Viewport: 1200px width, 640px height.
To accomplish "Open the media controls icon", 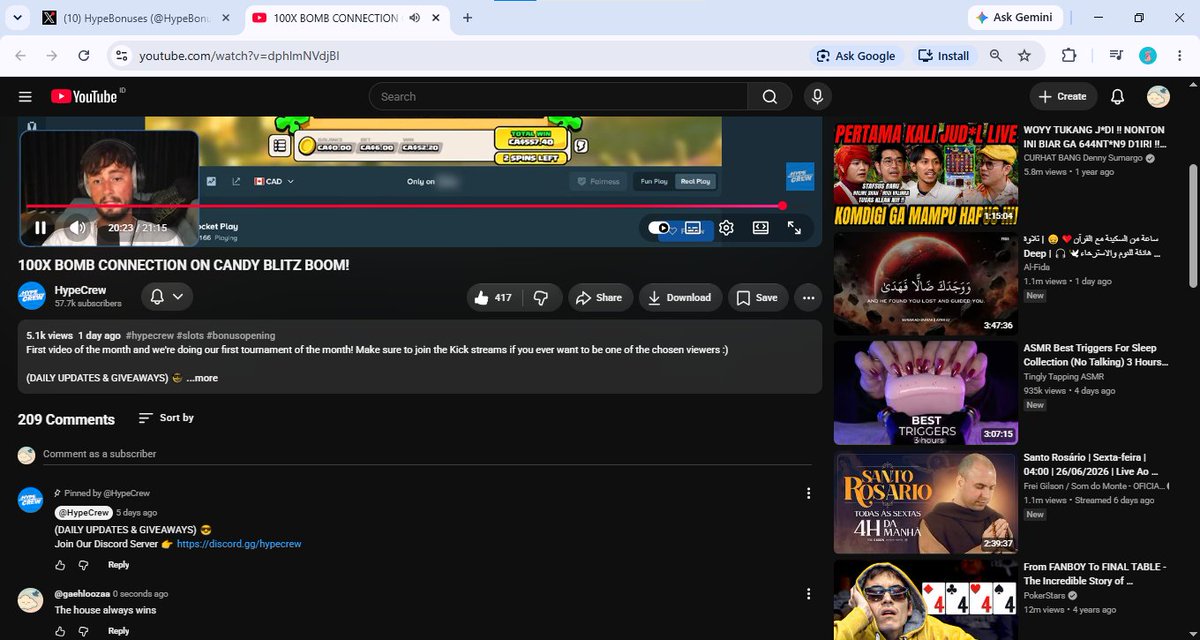I will 1117,56.
